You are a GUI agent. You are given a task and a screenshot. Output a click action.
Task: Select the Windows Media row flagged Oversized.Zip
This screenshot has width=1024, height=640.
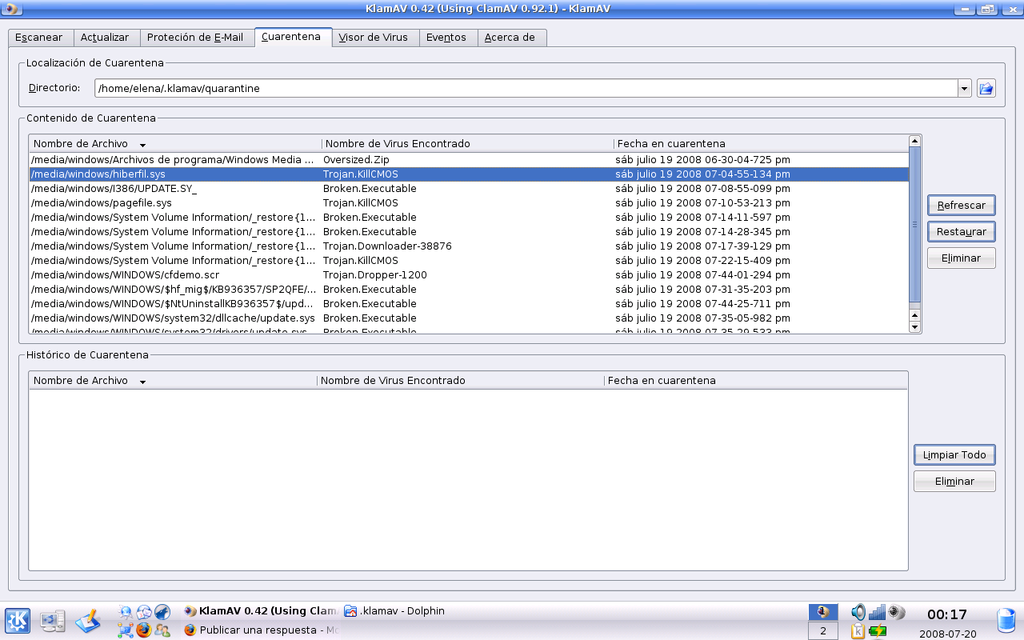click(x=469, y=160)
